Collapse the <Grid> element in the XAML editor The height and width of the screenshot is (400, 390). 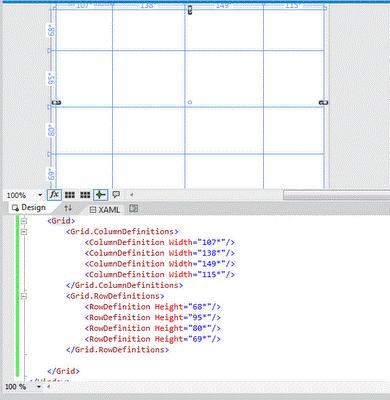24,221
